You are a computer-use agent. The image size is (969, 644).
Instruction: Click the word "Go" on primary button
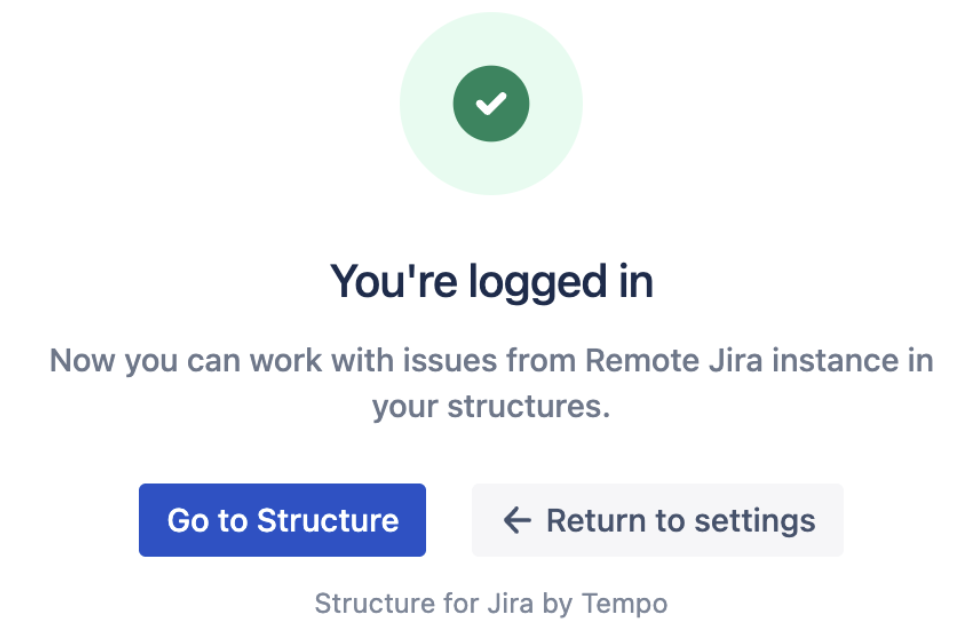[188, 520]
